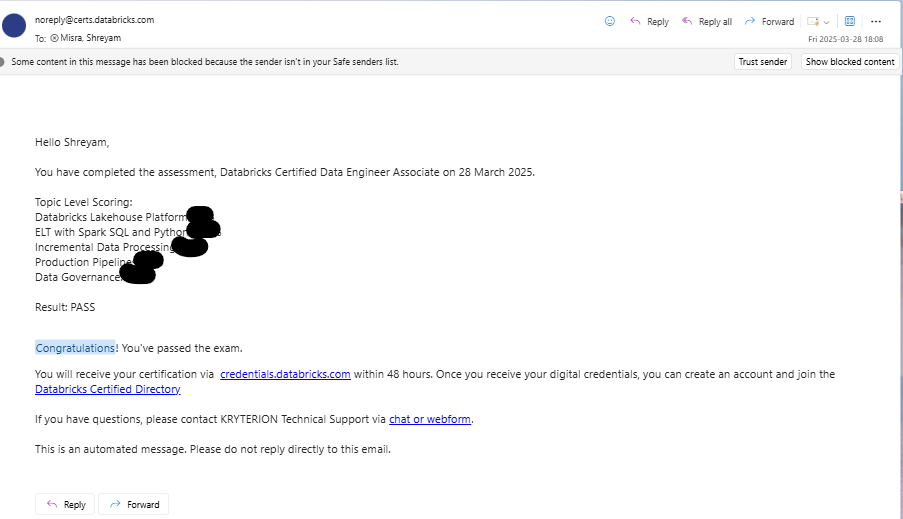Image resolution: width=903 pixels, height=519 pixels.
Task: Click Forward in the top toolbar
Action: coord(769,21)
